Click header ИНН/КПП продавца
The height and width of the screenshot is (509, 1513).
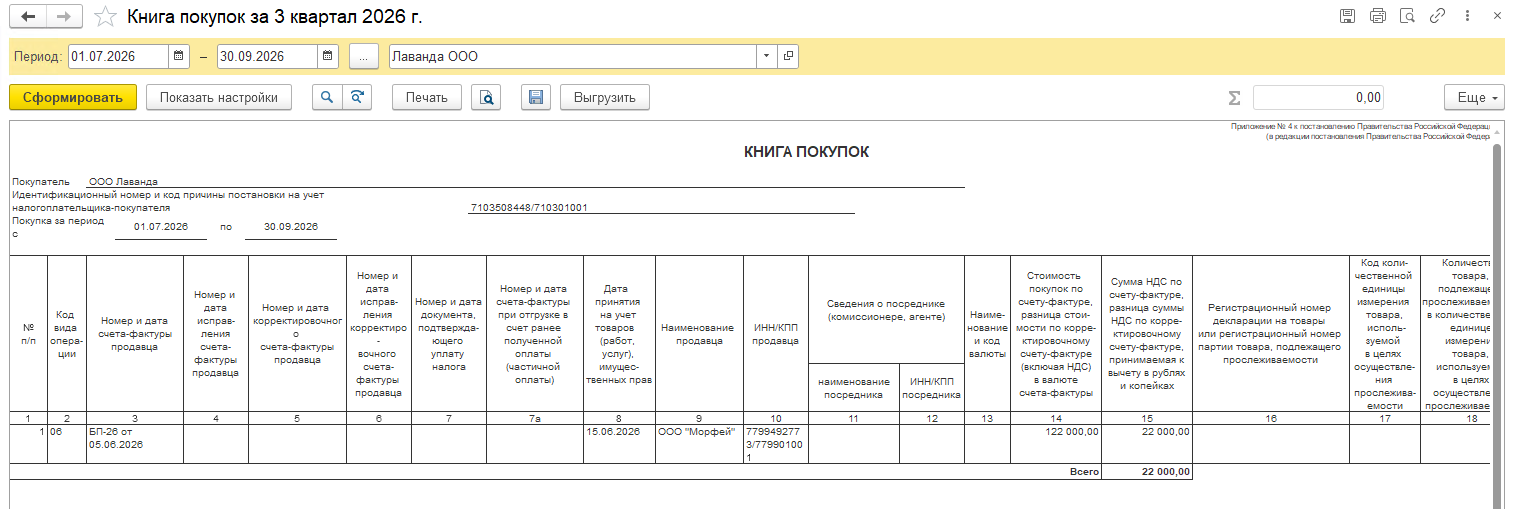776,334
